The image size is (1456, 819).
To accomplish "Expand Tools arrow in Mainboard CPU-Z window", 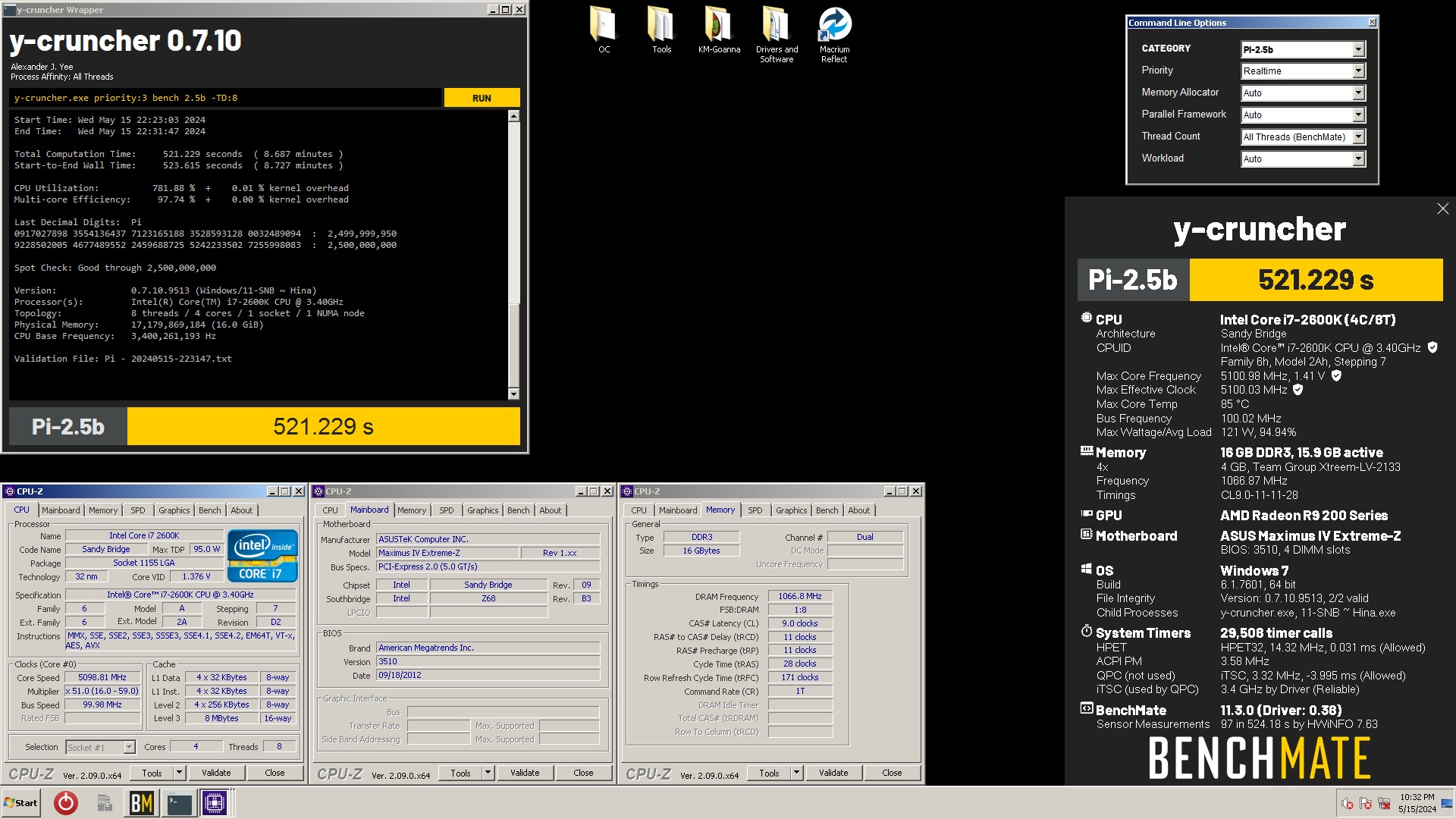I will click(x=488, y=773).
